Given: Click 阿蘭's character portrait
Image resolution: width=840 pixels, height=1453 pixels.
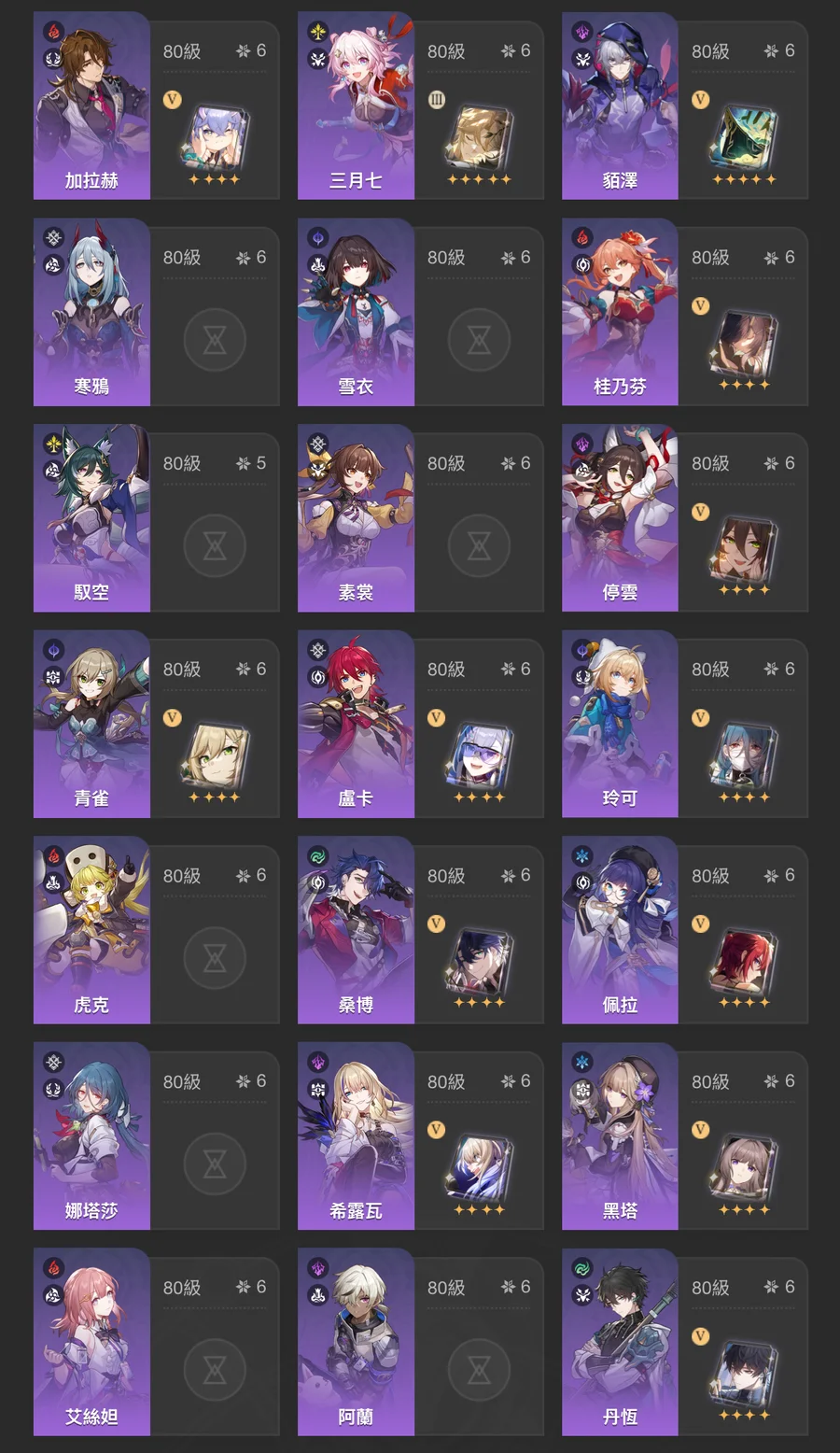Looking at the screenshot, I should [x=356, y=1342].
